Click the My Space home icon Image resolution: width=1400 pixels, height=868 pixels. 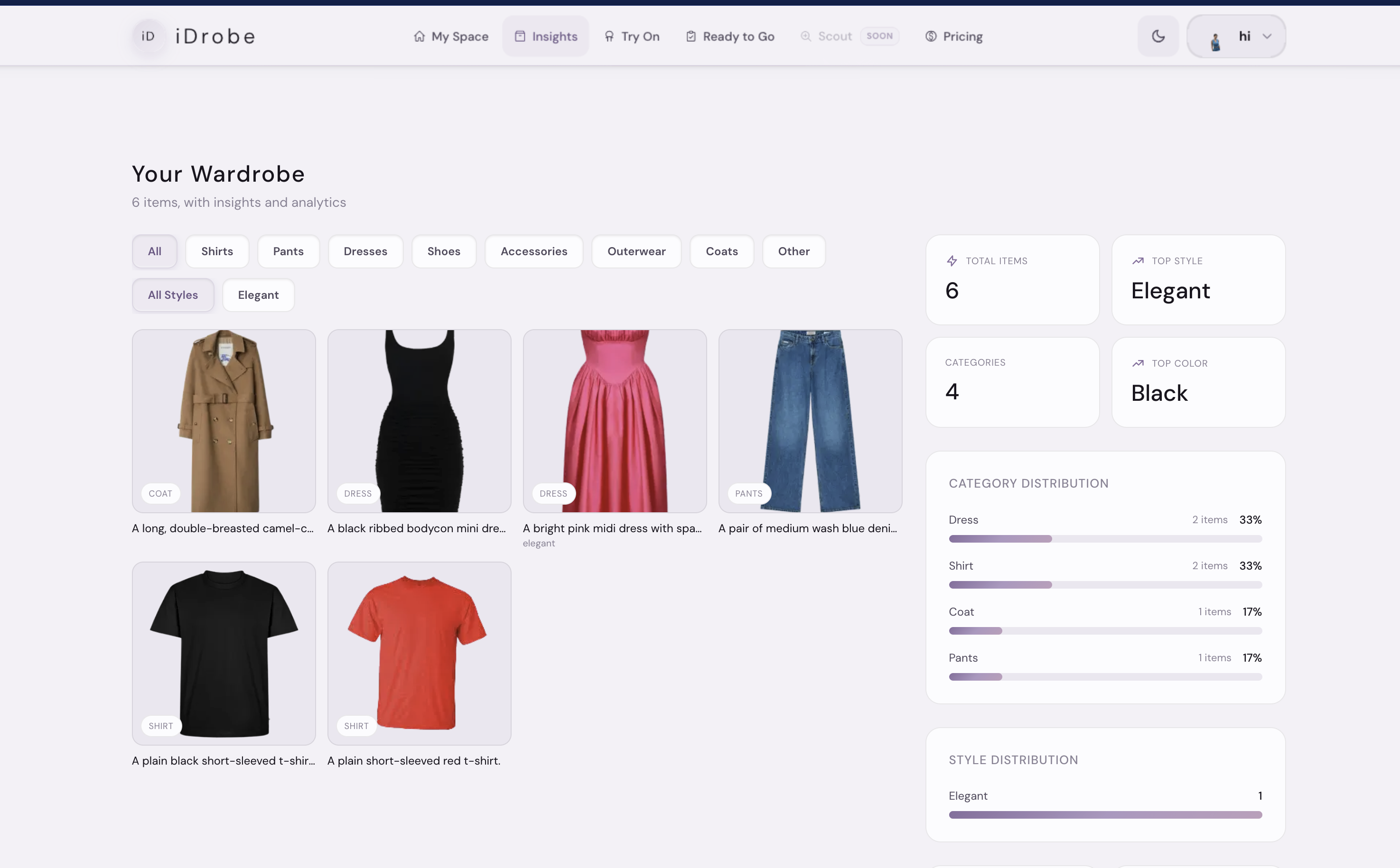[419, 36]
